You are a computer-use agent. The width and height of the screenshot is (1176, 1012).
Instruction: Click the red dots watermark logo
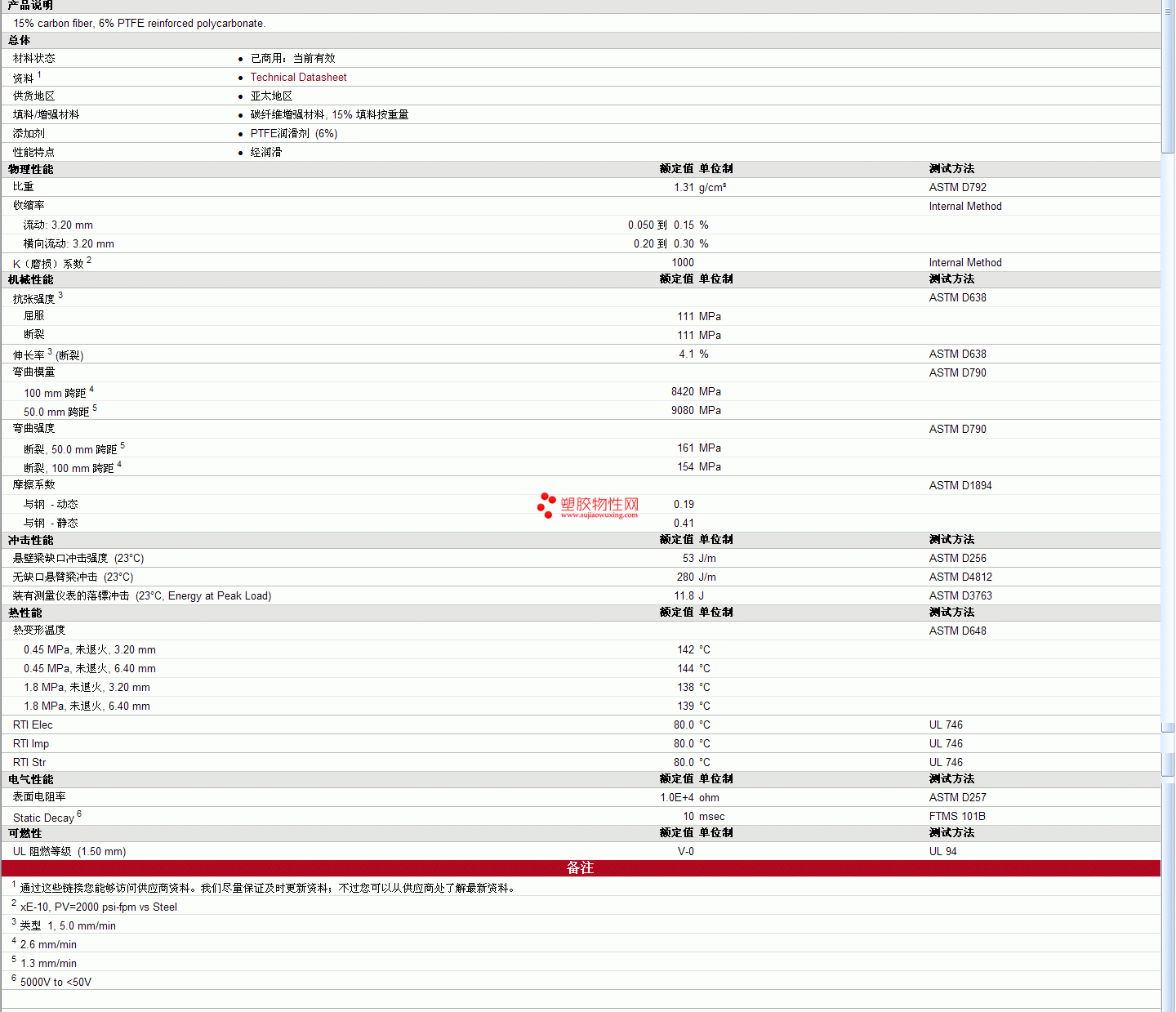coord(546,506)
